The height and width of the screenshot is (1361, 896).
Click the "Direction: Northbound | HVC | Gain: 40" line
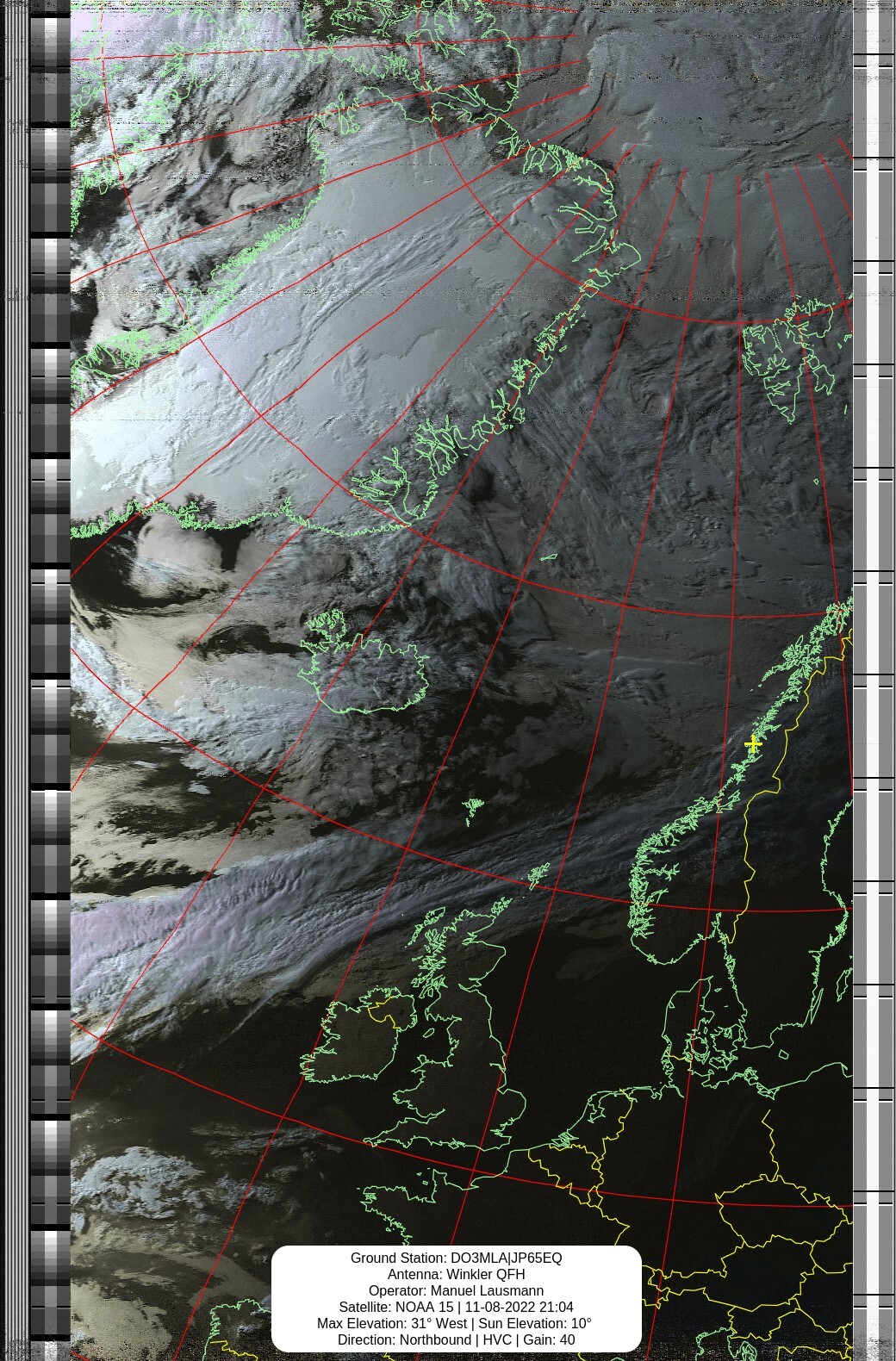(456, 1339)
